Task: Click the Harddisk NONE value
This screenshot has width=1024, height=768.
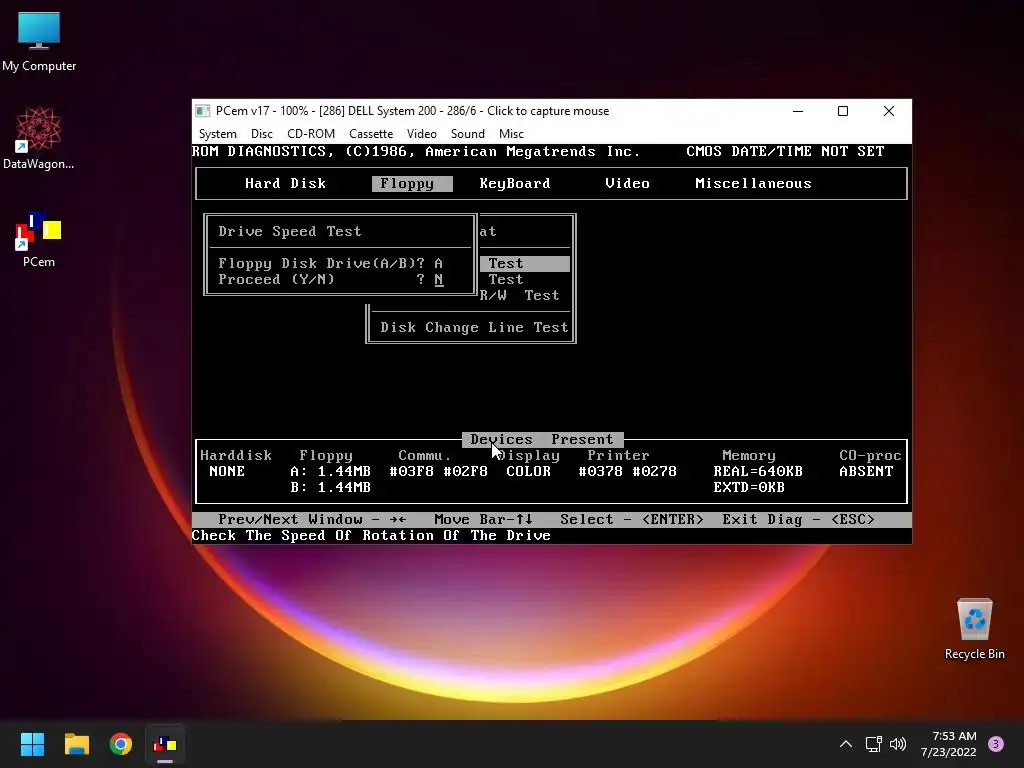Action: (227, 472)
